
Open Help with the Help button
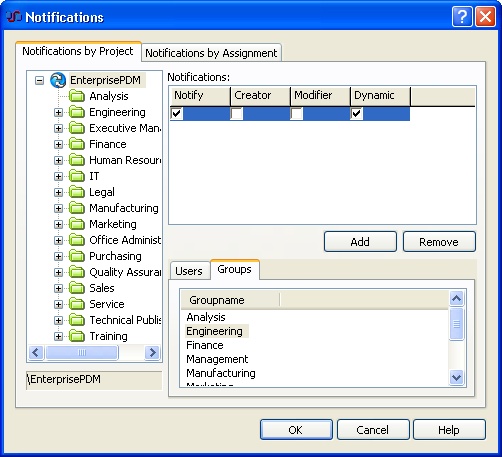pos(449,430)
